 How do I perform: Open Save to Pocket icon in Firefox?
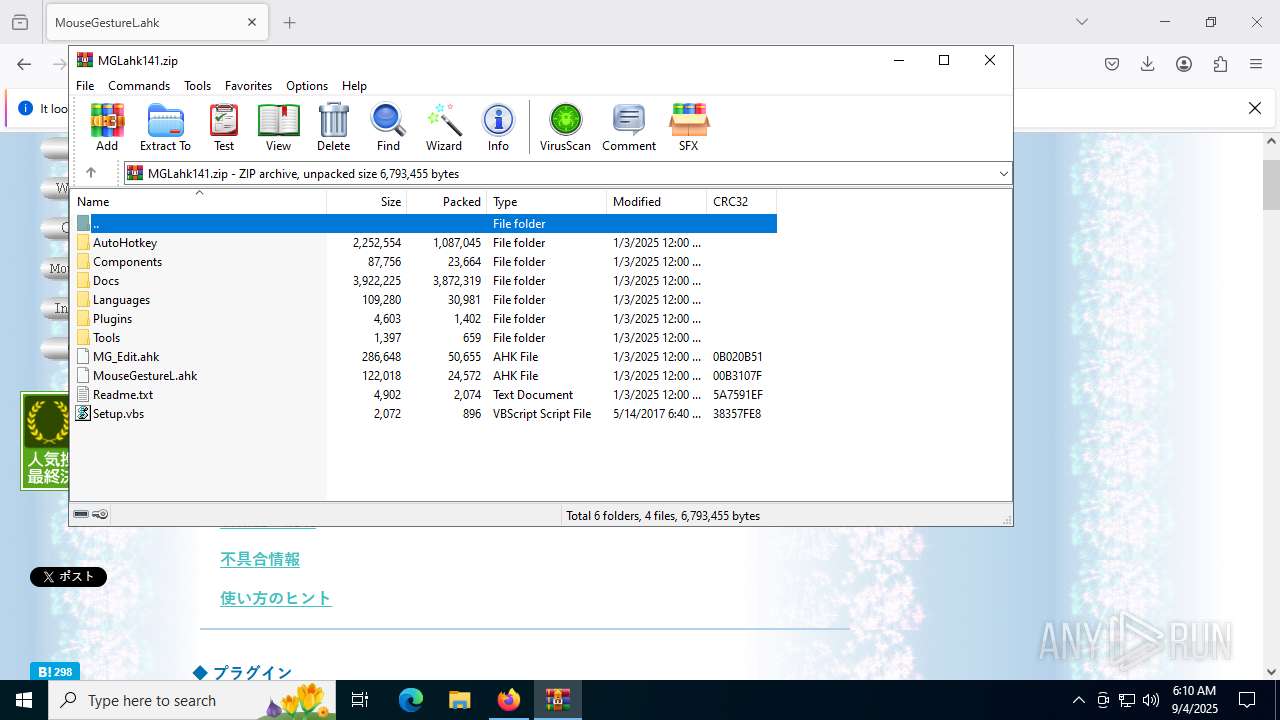tap(1112, 64)
